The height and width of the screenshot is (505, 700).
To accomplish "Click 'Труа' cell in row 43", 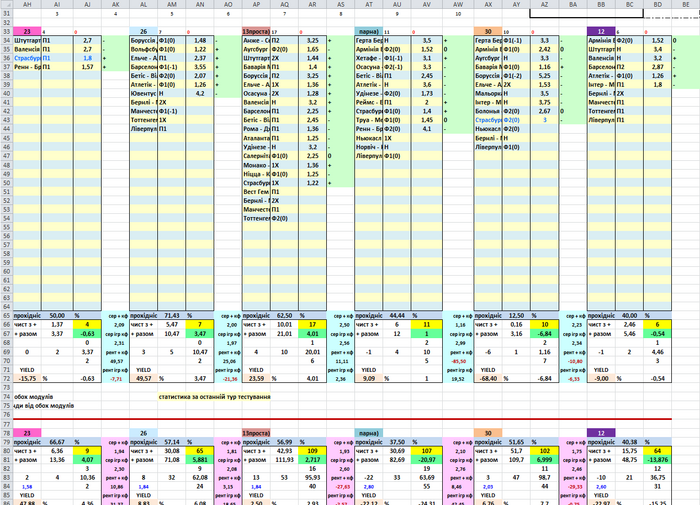I will pos(369,120).
